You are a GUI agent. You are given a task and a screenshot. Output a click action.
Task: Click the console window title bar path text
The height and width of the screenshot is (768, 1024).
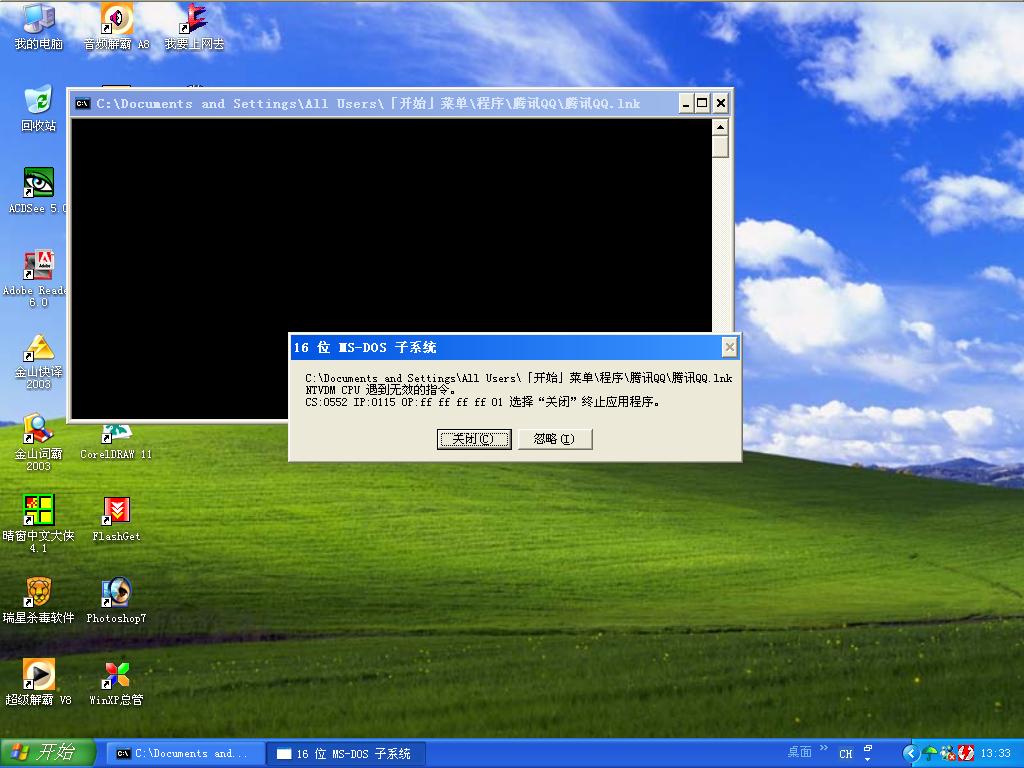(x=368, y=103)
